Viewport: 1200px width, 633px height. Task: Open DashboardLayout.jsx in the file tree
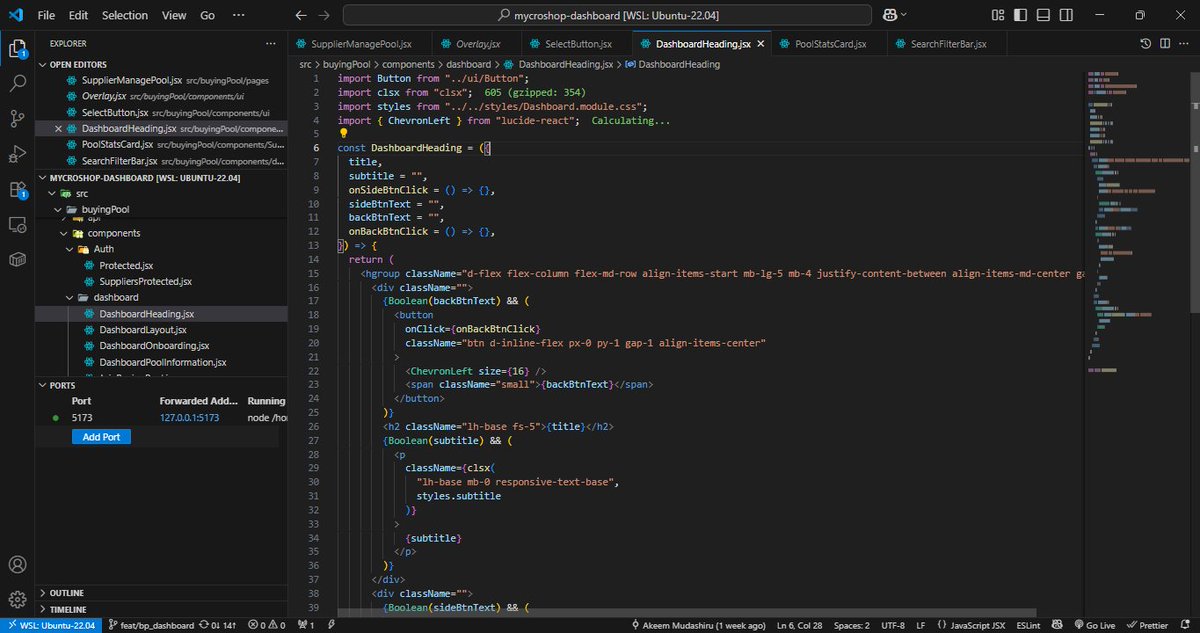pos(161,330)
